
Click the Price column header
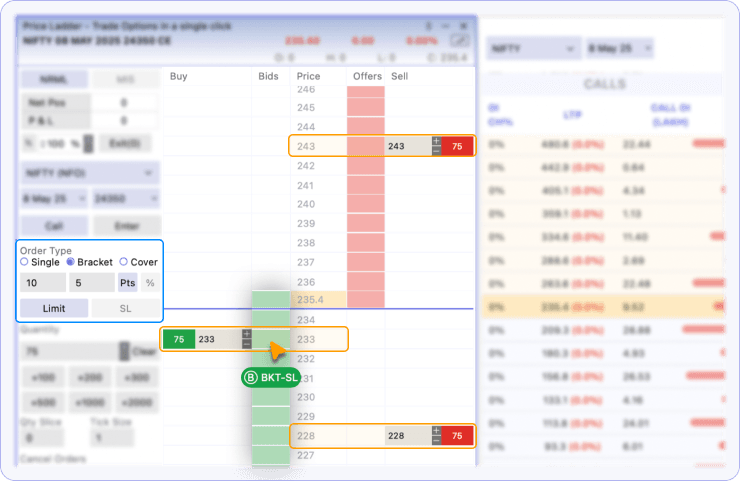point(308,76)
